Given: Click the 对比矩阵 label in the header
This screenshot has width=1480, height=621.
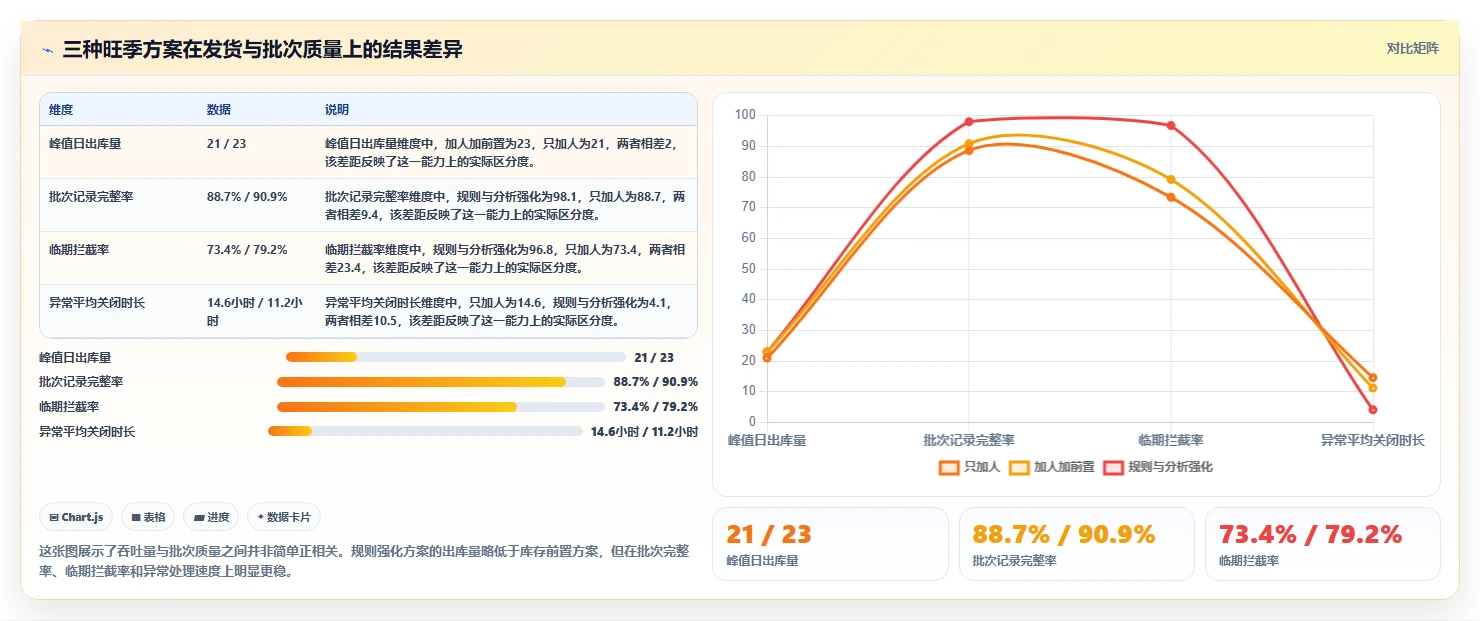Looking at the screenshot, I should [x=1413, y=49].
